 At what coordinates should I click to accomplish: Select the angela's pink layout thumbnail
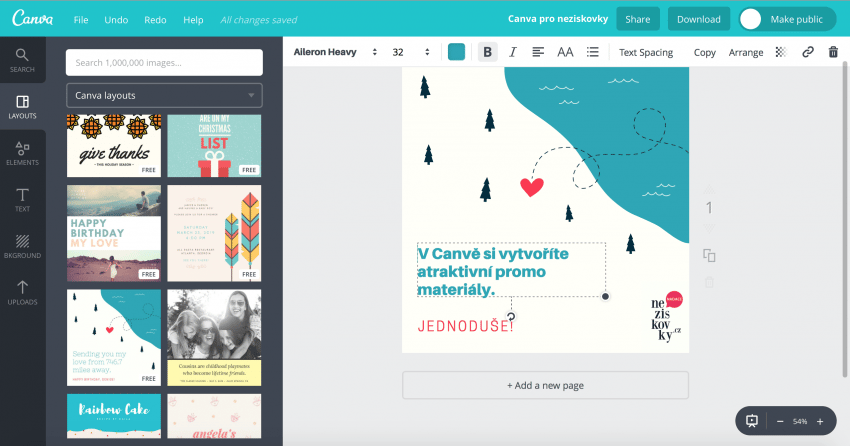pos(214,416)
